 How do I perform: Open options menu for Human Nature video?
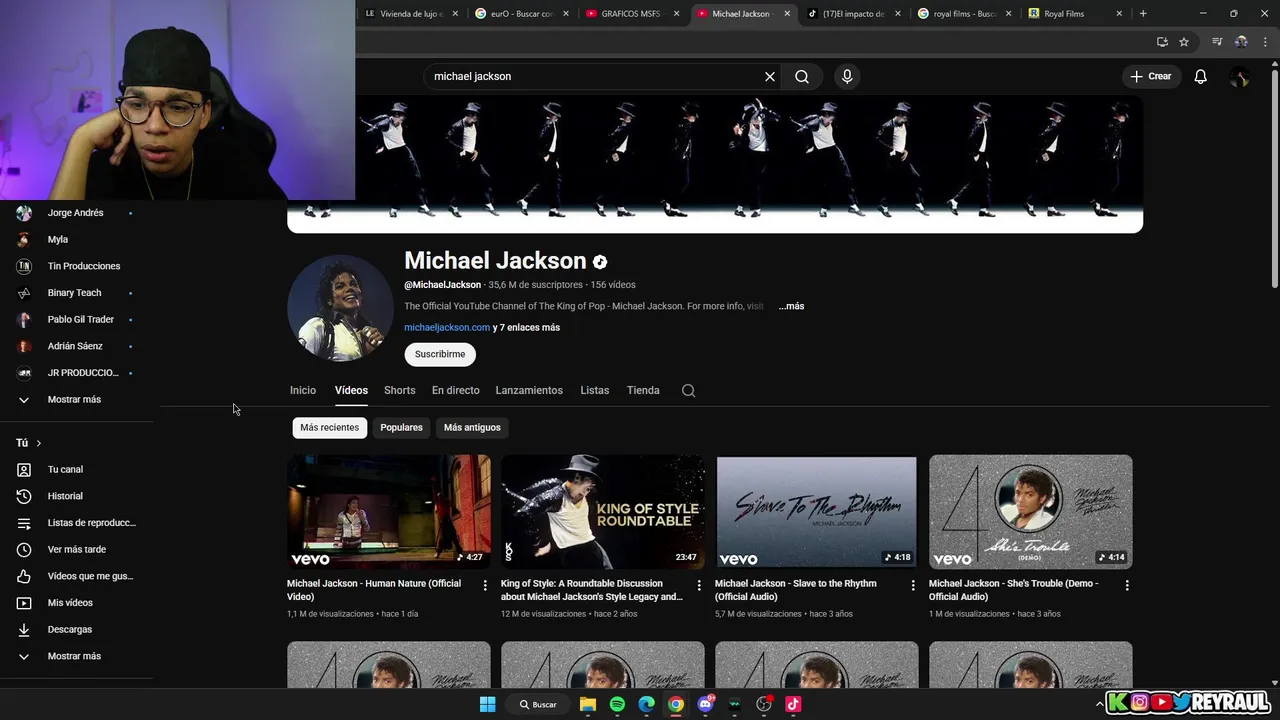(x=485, y=585)
